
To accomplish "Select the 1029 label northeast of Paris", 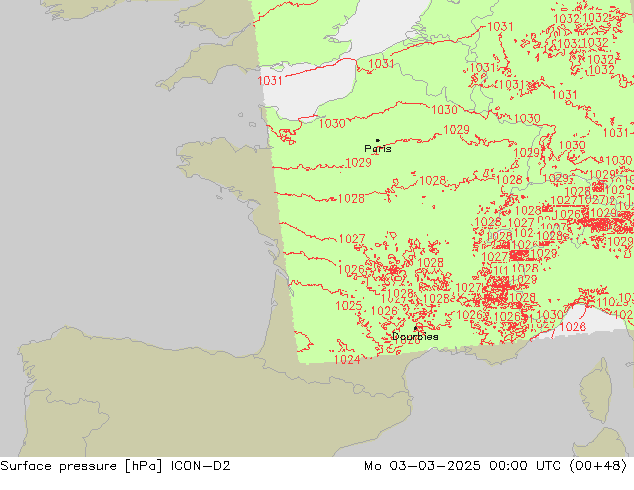I will click(456, 130).
